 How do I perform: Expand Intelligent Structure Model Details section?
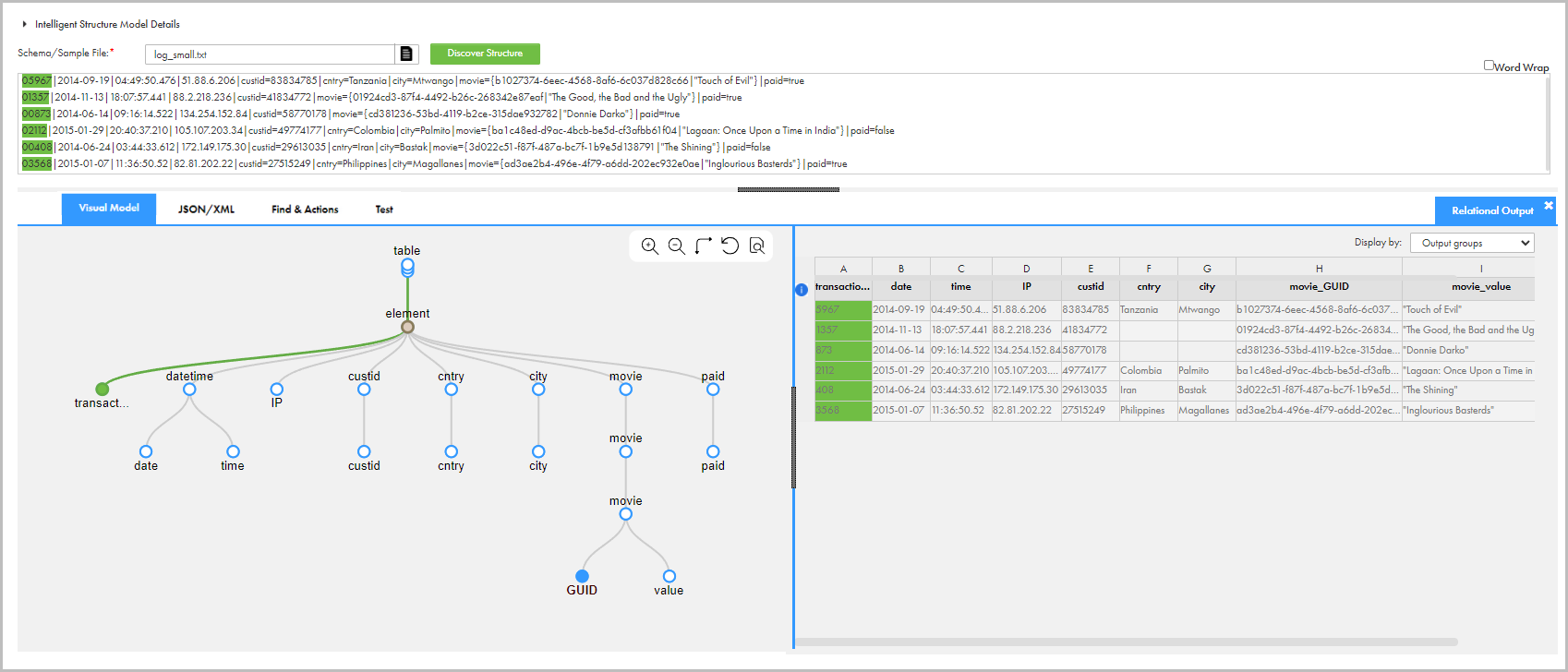tap(25, 24)
